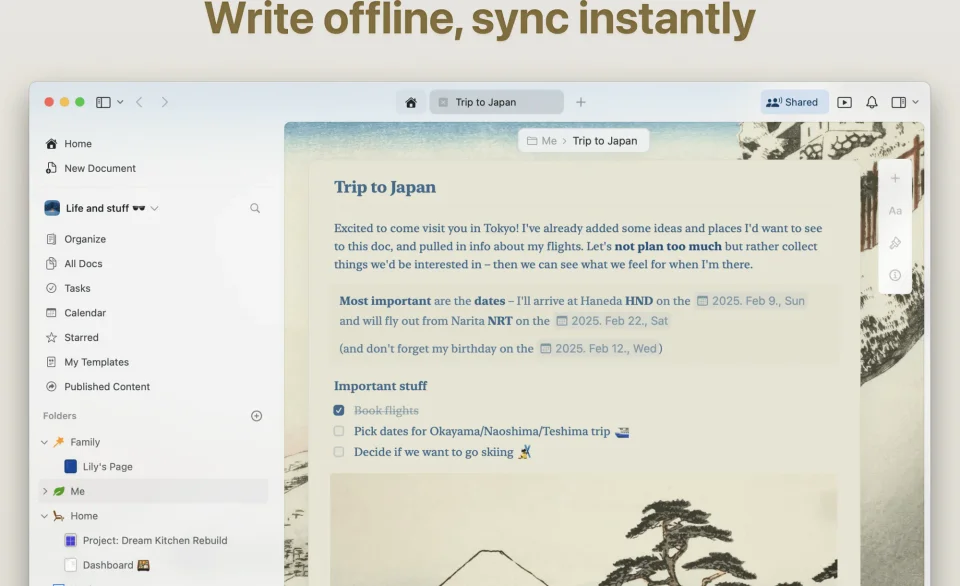Go back with the left arrow
Viewport: 960px width, 586px height.
pyautogui.click(x=139, y=102)
